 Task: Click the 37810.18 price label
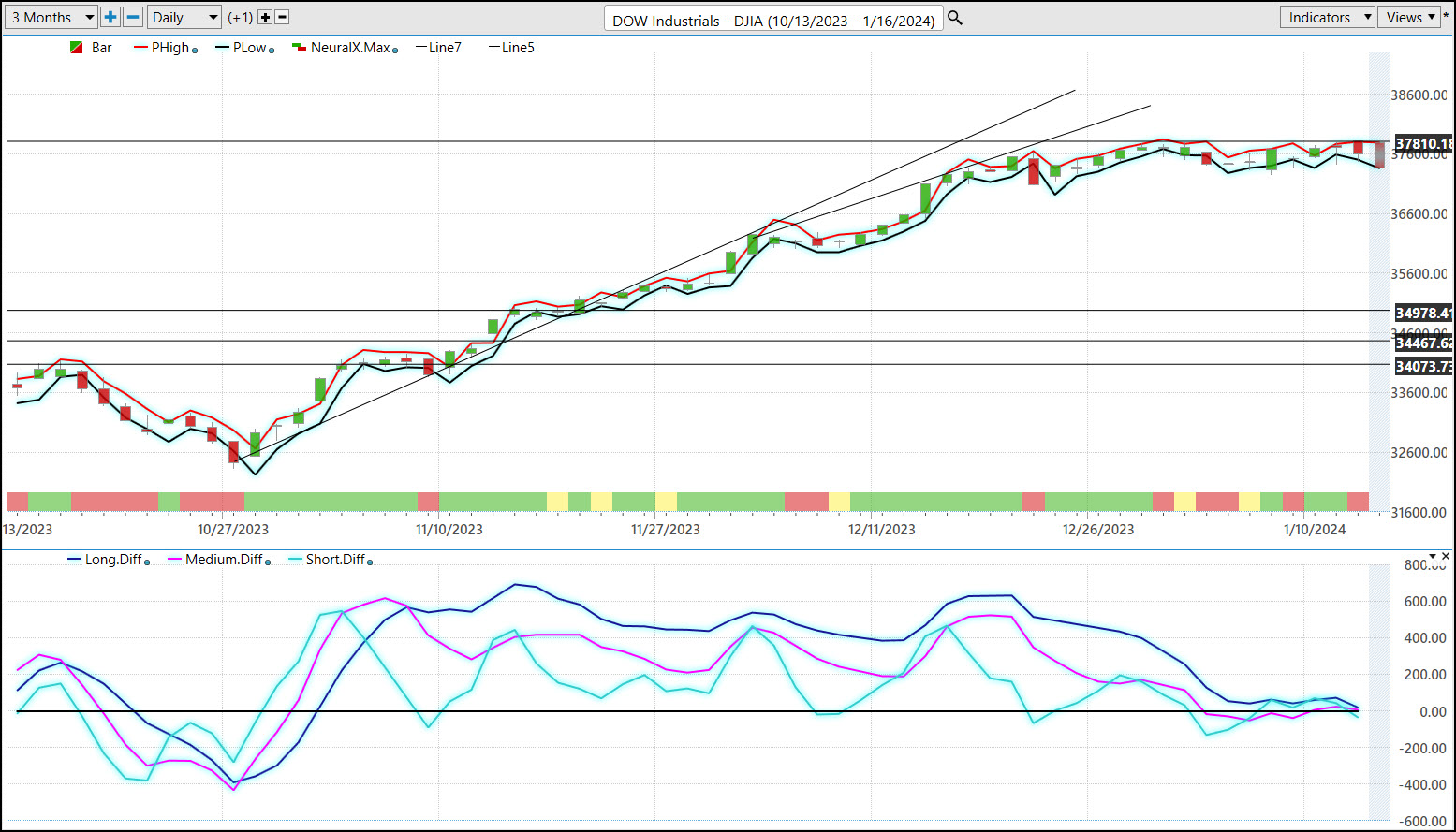point(1423,143)
